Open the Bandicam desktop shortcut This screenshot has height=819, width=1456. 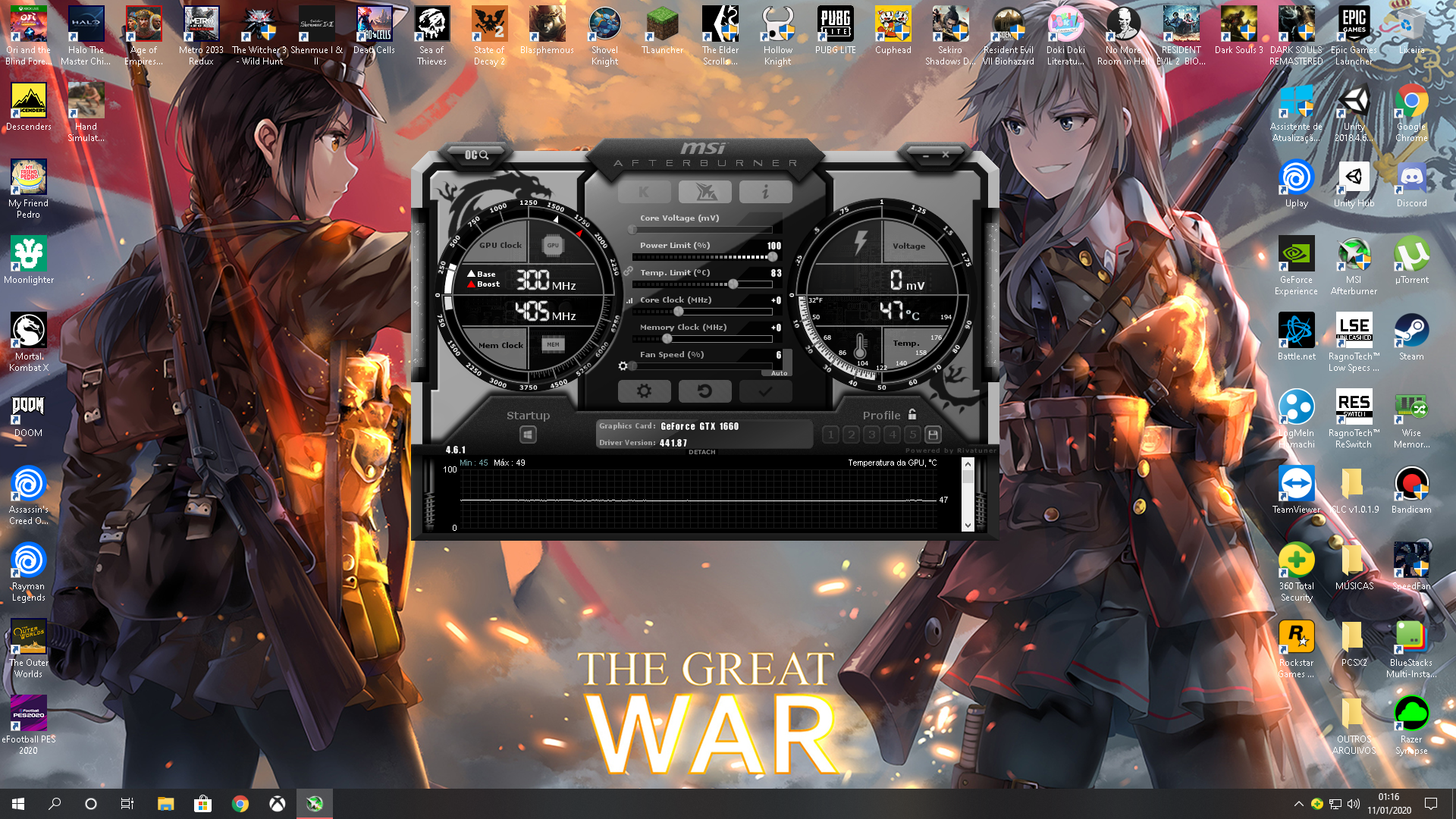coord(1412,491)
